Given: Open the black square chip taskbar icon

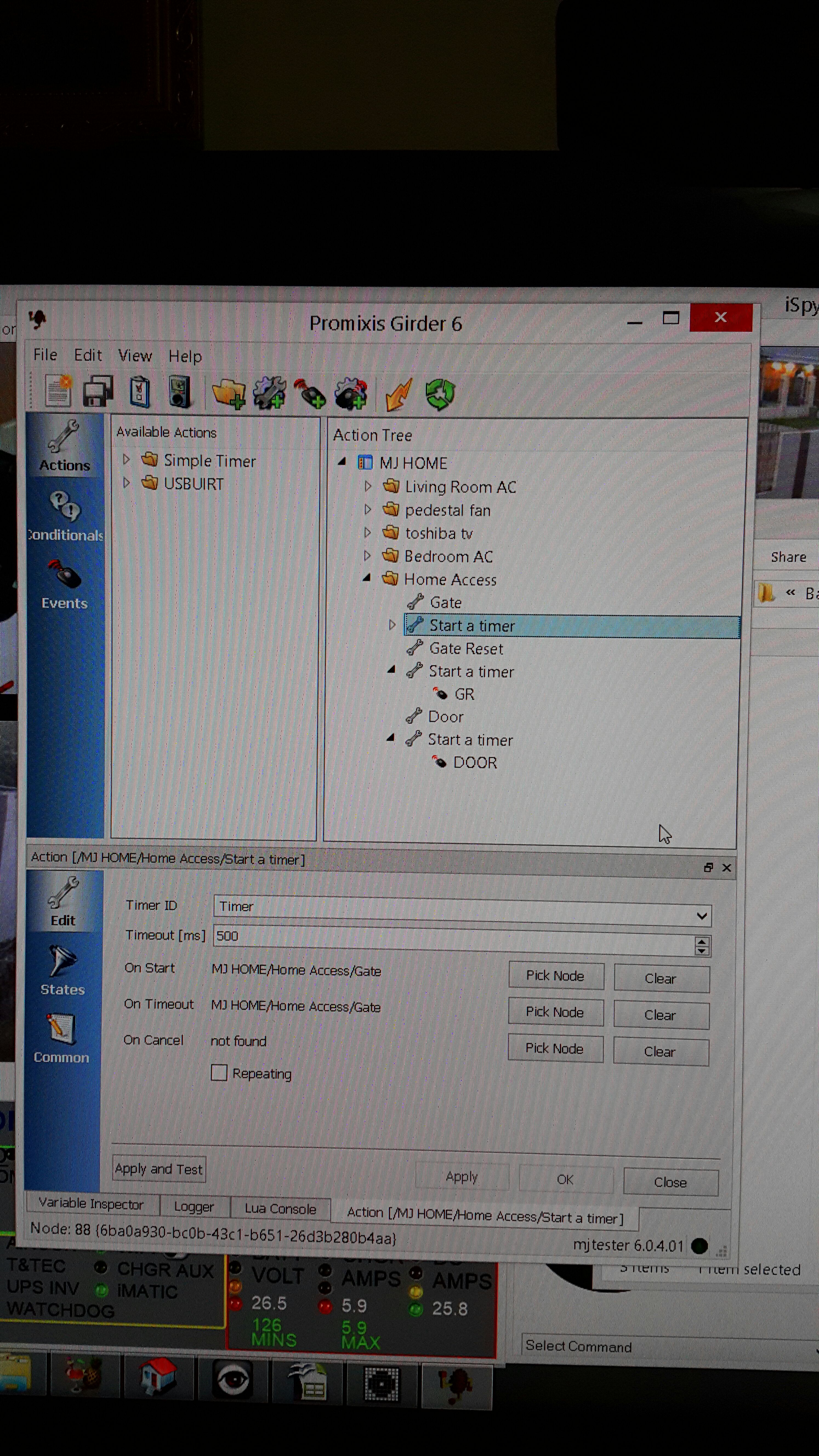Looking at the screenshot, I should [382, 1384].
